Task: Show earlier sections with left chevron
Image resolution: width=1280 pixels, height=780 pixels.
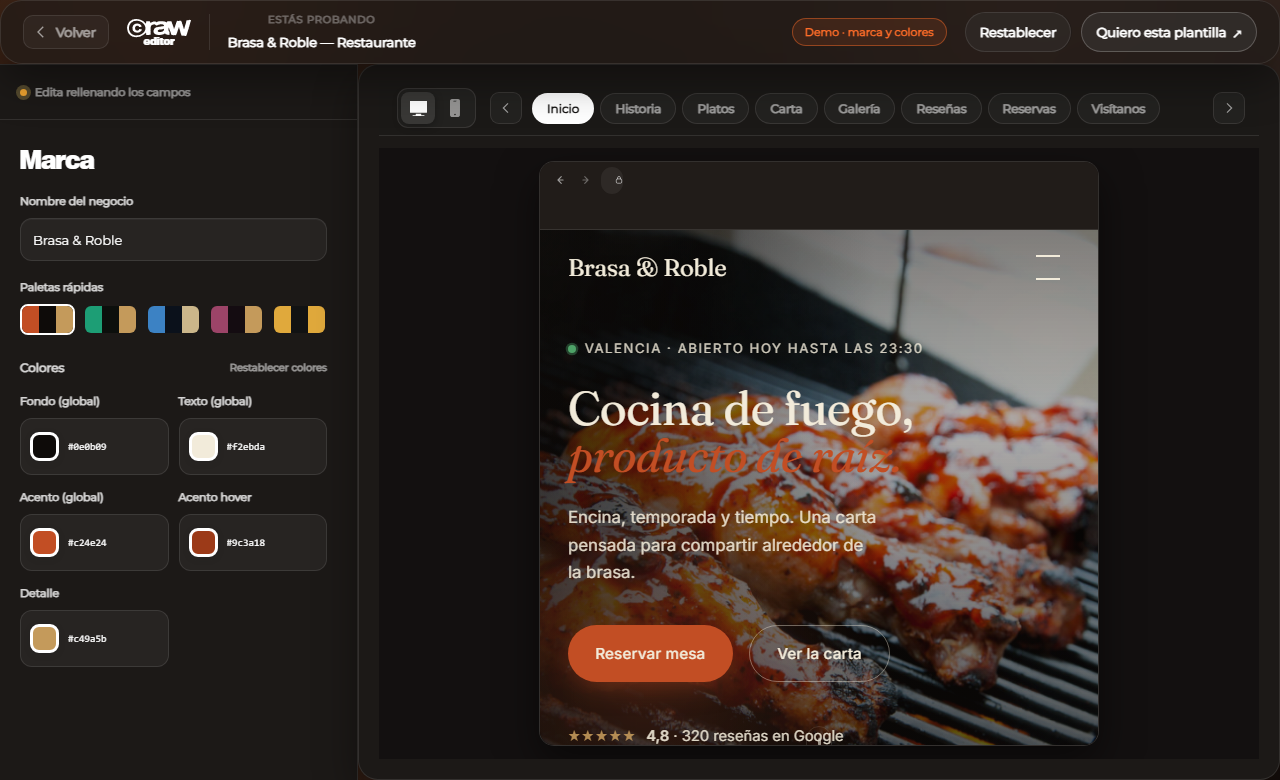Action: coord(506,108)
